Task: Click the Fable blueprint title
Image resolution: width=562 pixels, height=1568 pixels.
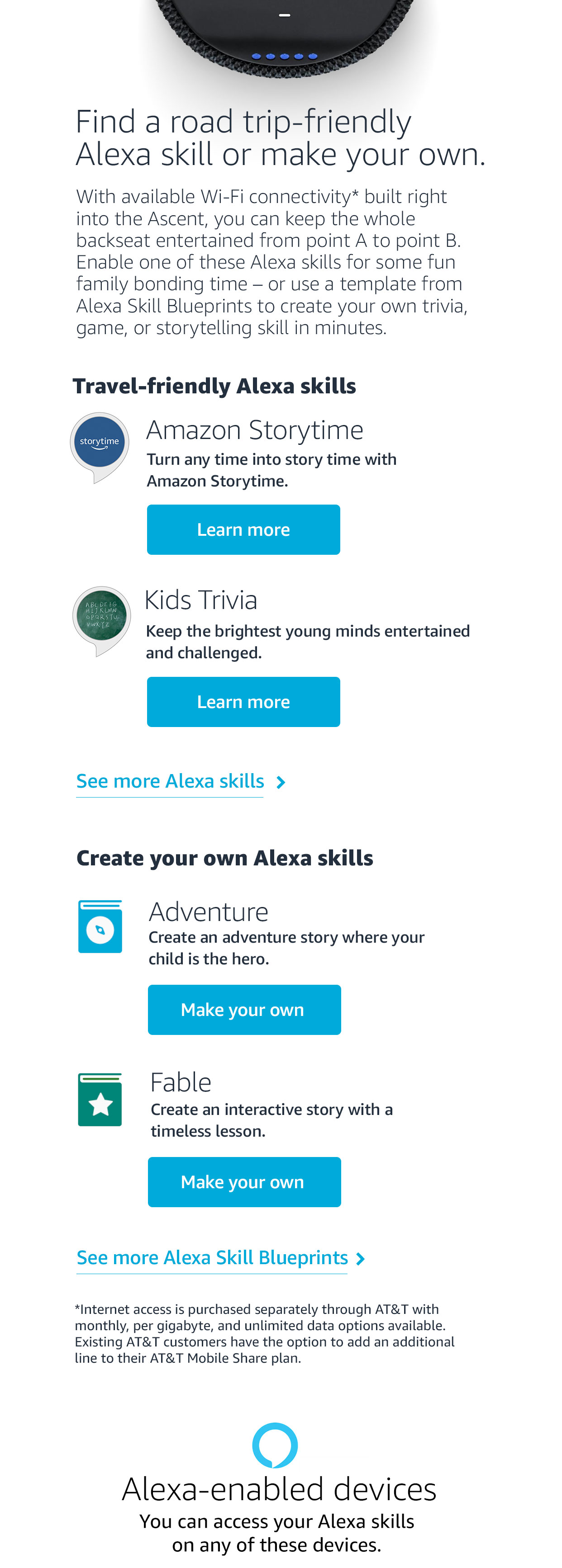Action: coord(181,1082)
